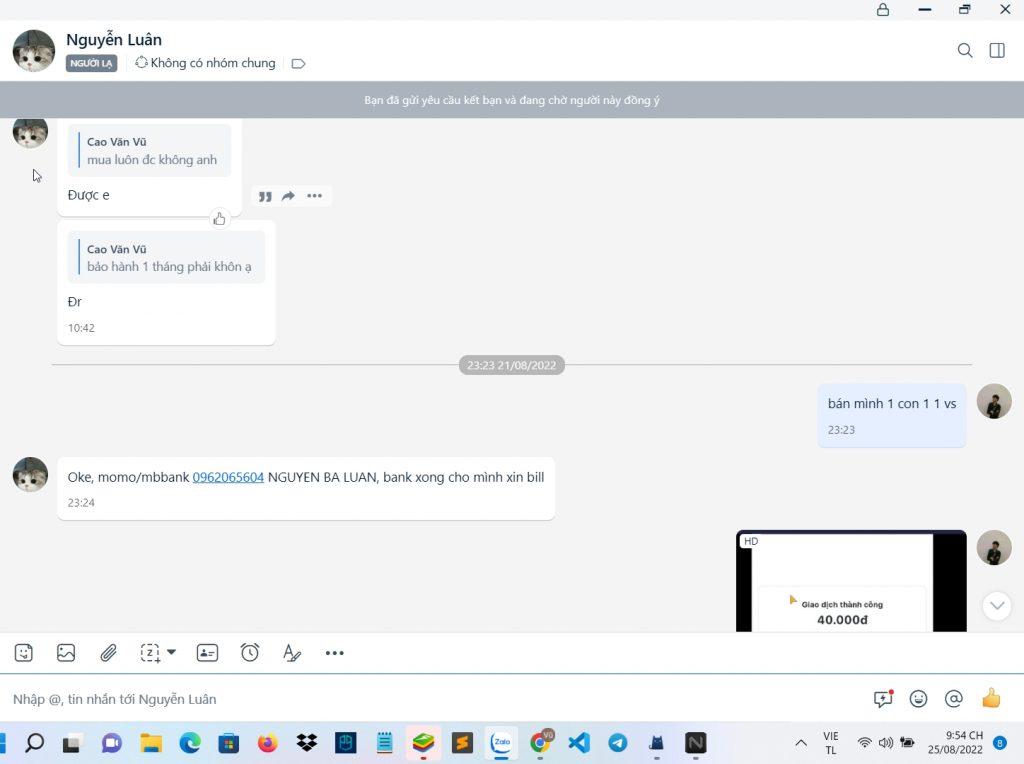Screen dimensions: 1024x764
Task: Toggle the conversation info side panel
Action: tap(997, 50)
